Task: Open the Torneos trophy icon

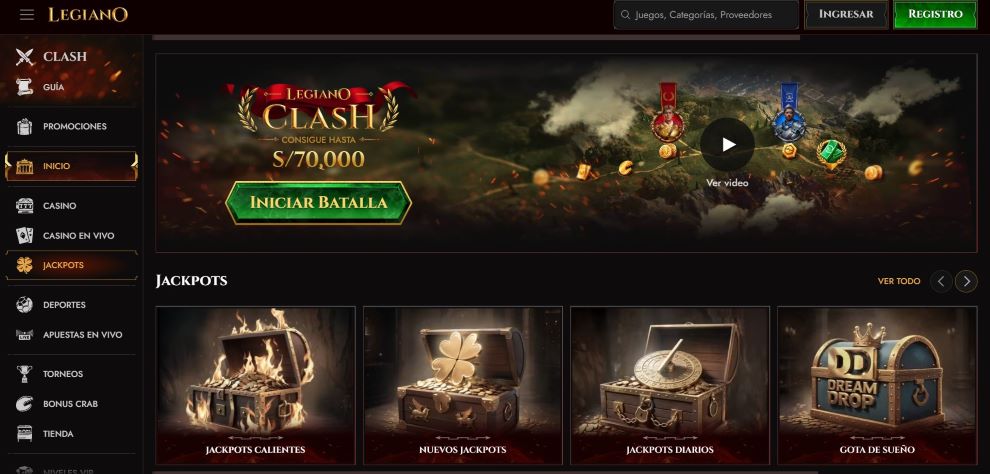Action: click(x=25, y=374)
